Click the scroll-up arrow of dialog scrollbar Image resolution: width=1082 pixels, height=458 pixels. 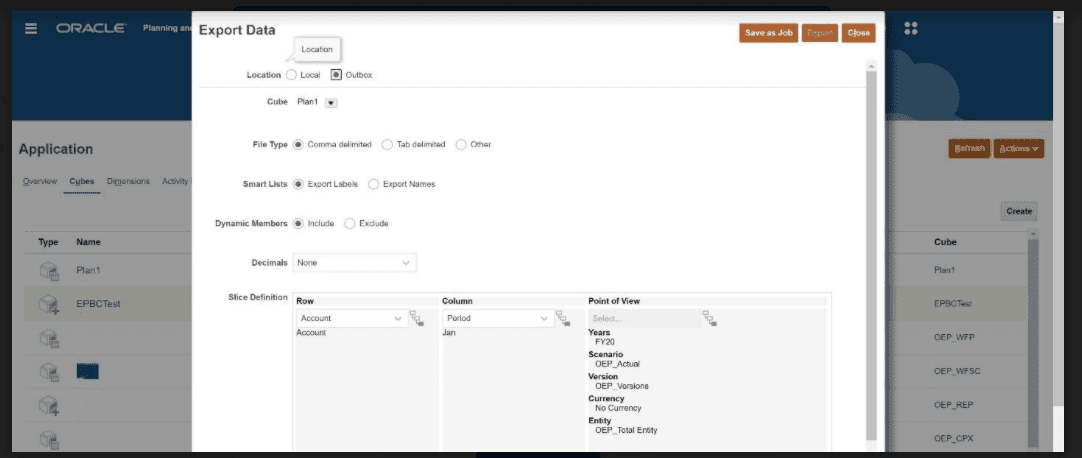[871, 66]
